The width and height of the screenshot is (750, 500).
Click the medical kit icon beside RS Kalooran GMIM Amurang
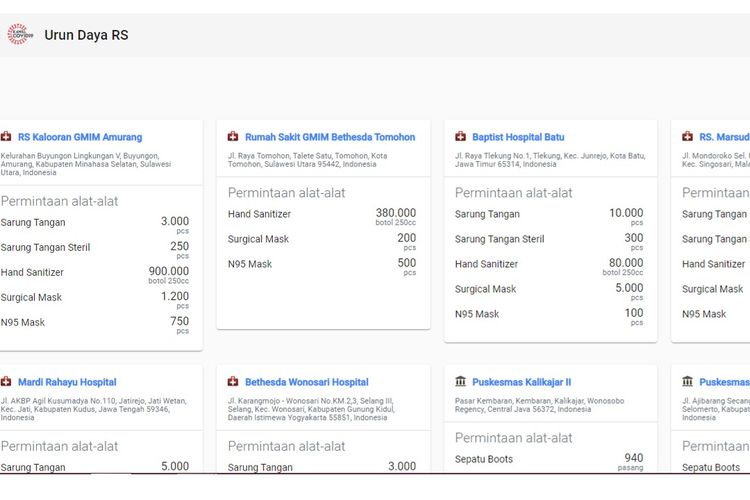tap(6, 137)
